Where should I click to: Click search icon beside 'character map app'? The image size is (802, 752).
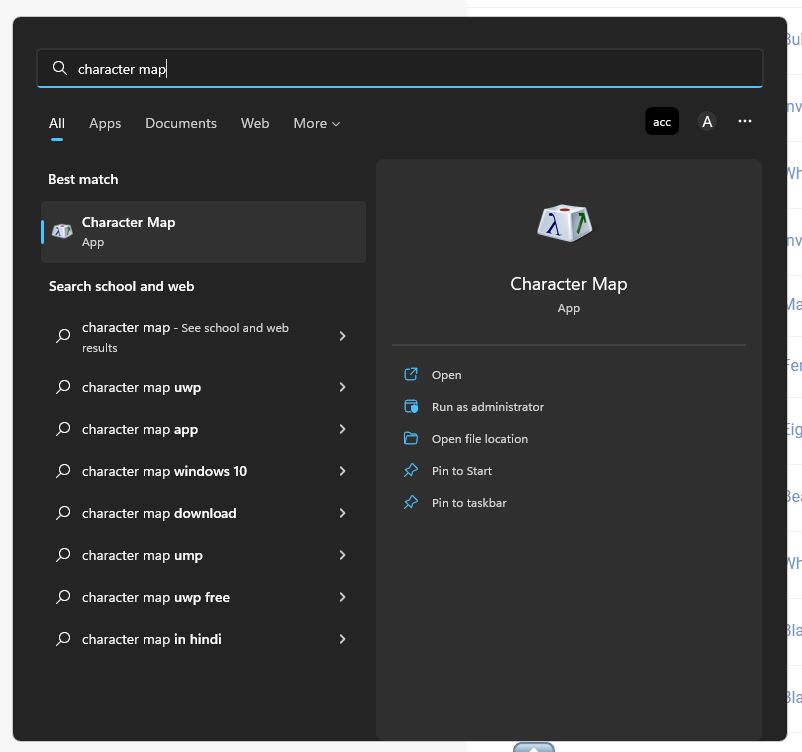click(x=63, y=428)
